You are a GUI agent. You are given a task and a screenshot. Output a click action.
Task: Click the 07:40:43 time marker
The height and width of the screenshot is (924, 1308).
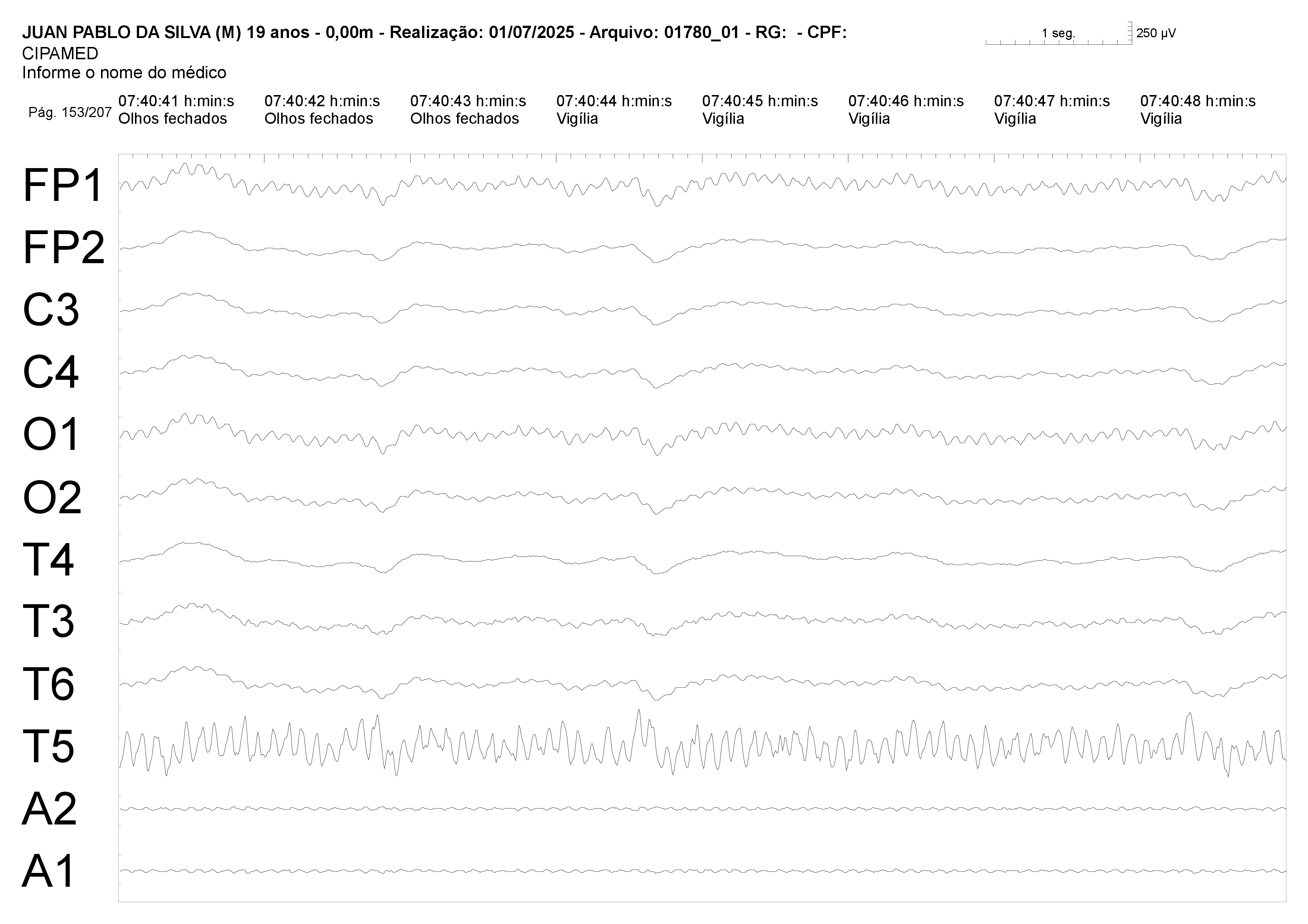coord(468,101)
